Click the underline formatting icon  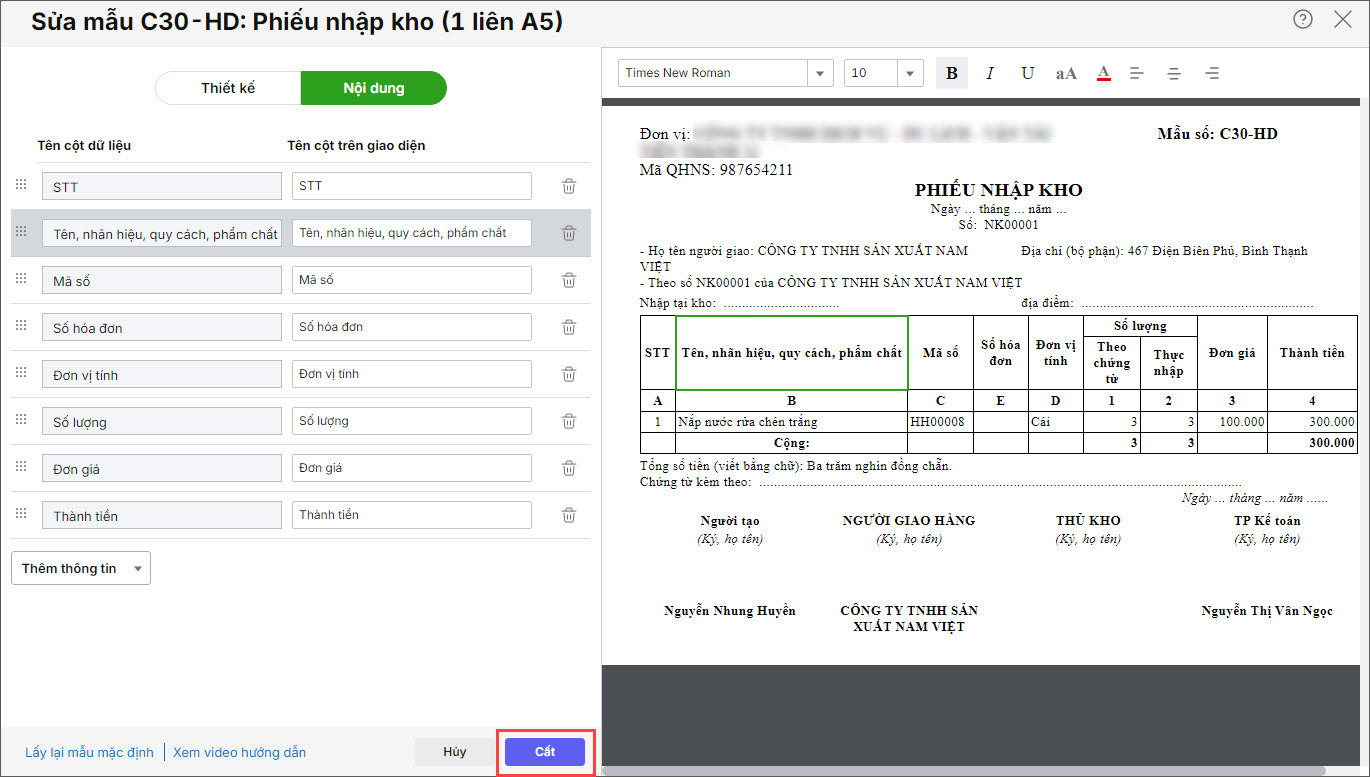tap(1027, 73)
